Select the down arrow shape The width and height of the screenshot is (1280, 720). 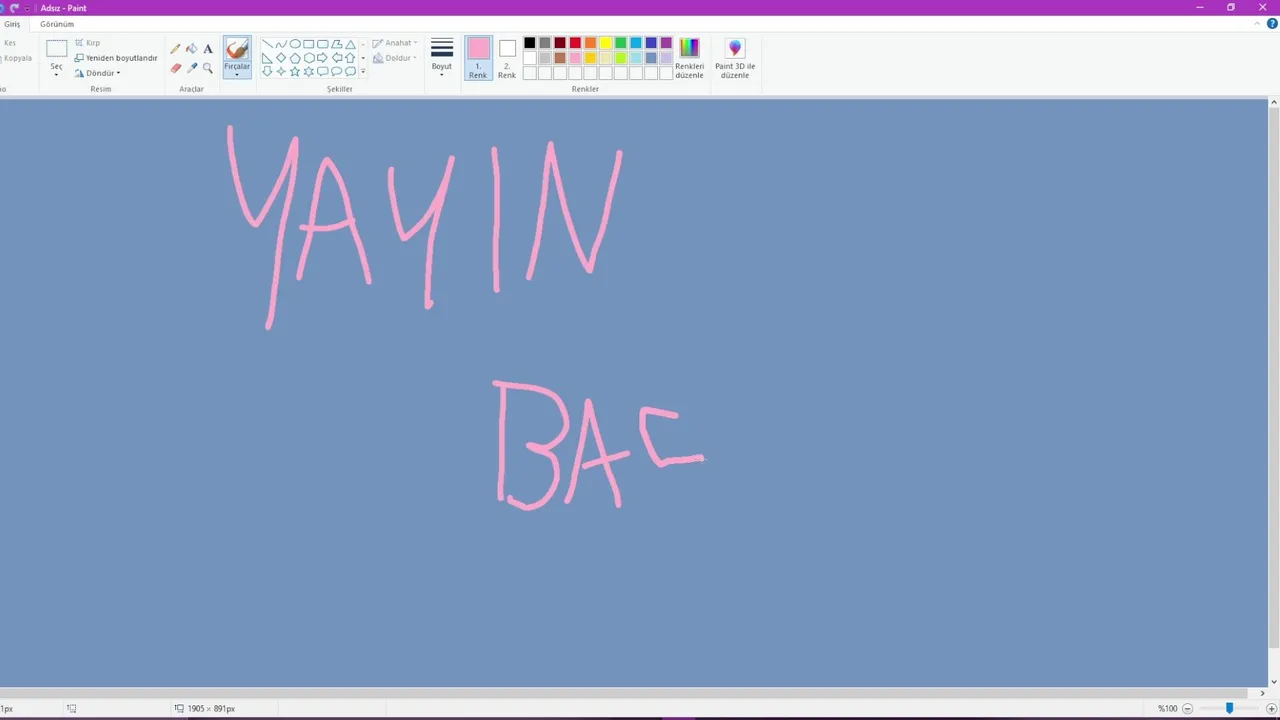click(x=267, y=71)
